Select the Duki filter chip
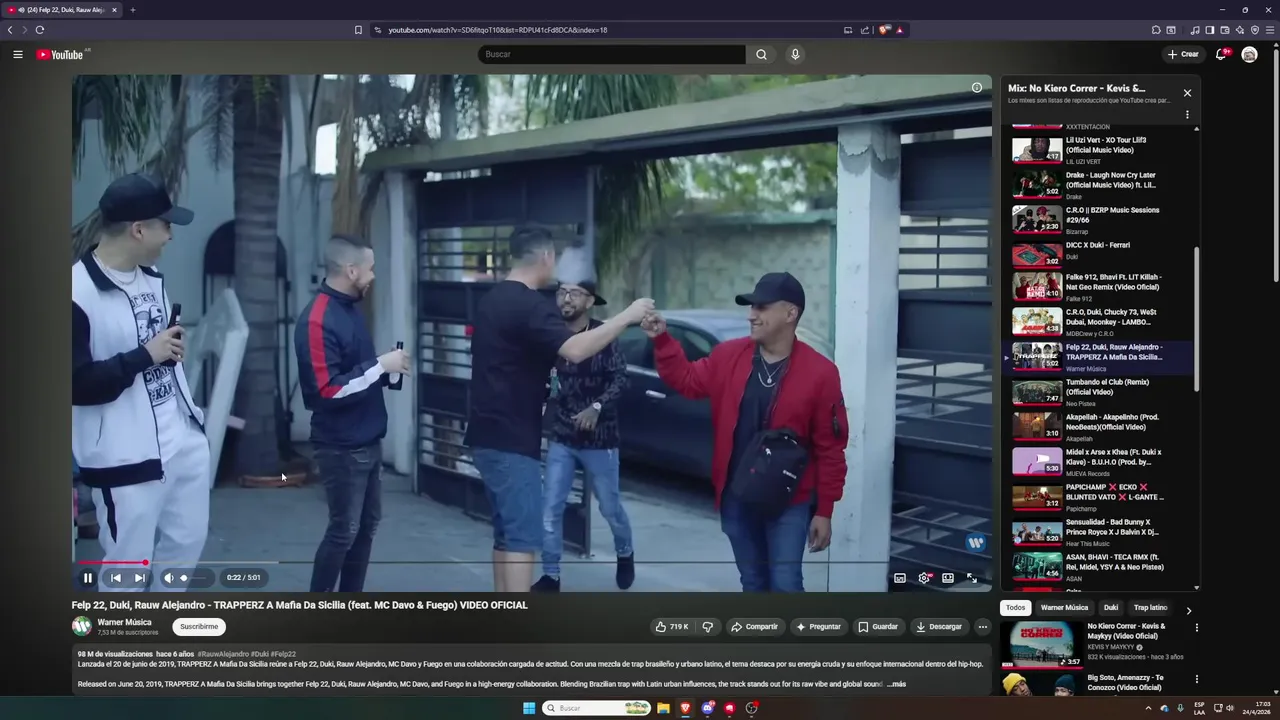1280x720 pixels. click(x=1111, y=608)
